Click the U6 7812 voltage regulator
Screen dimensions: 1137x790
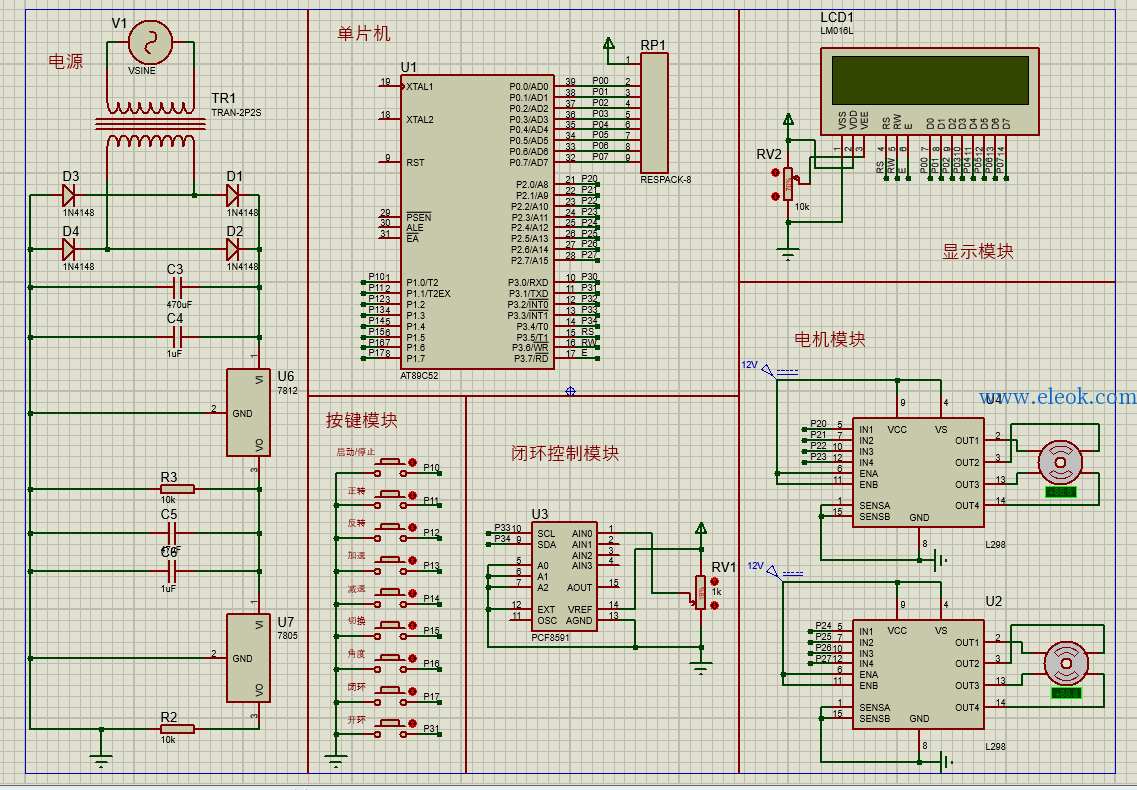click(248, 412)
